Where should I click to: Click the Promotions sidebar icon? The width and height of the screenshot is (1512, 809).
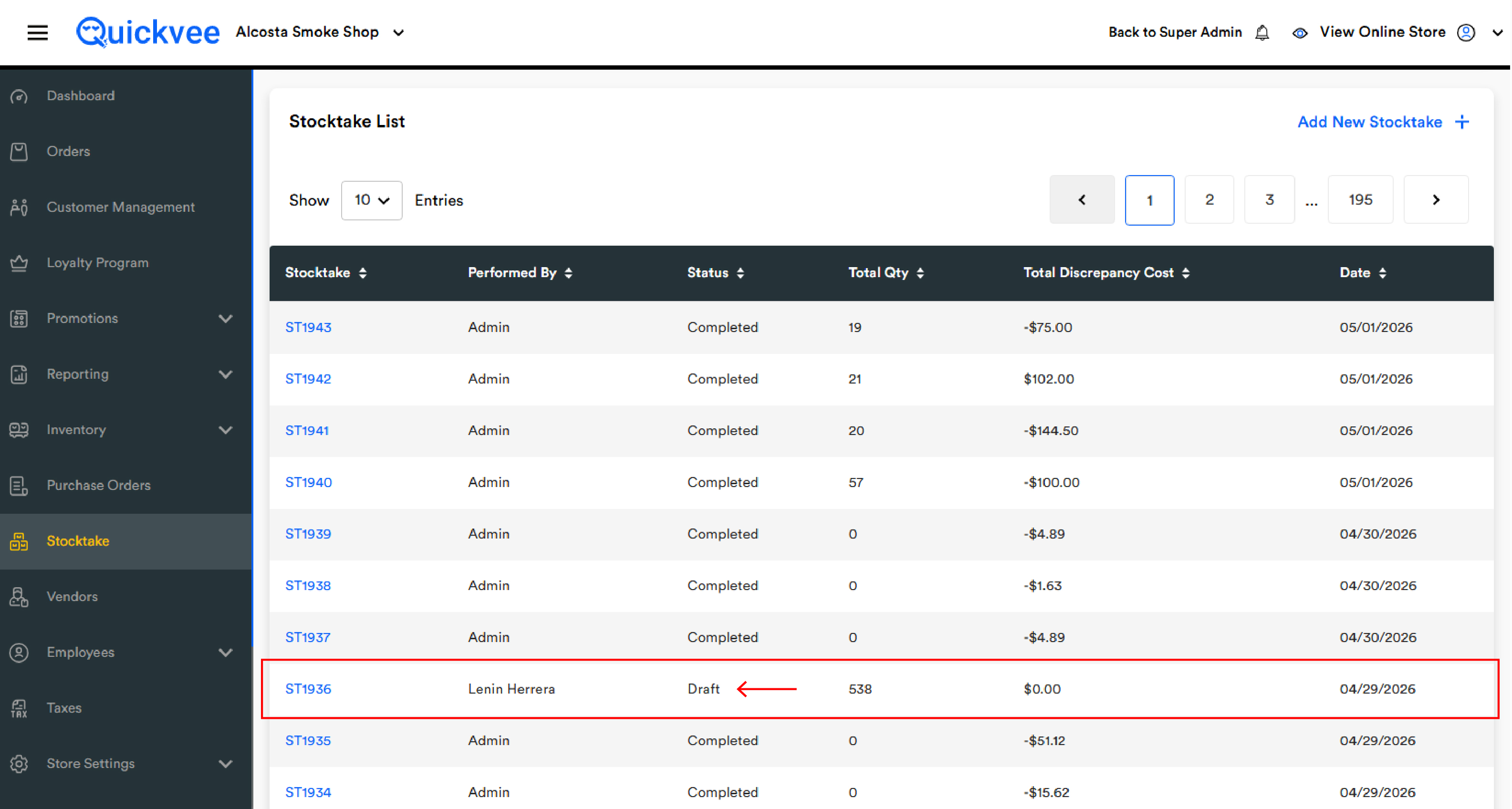tap(19, 319)
